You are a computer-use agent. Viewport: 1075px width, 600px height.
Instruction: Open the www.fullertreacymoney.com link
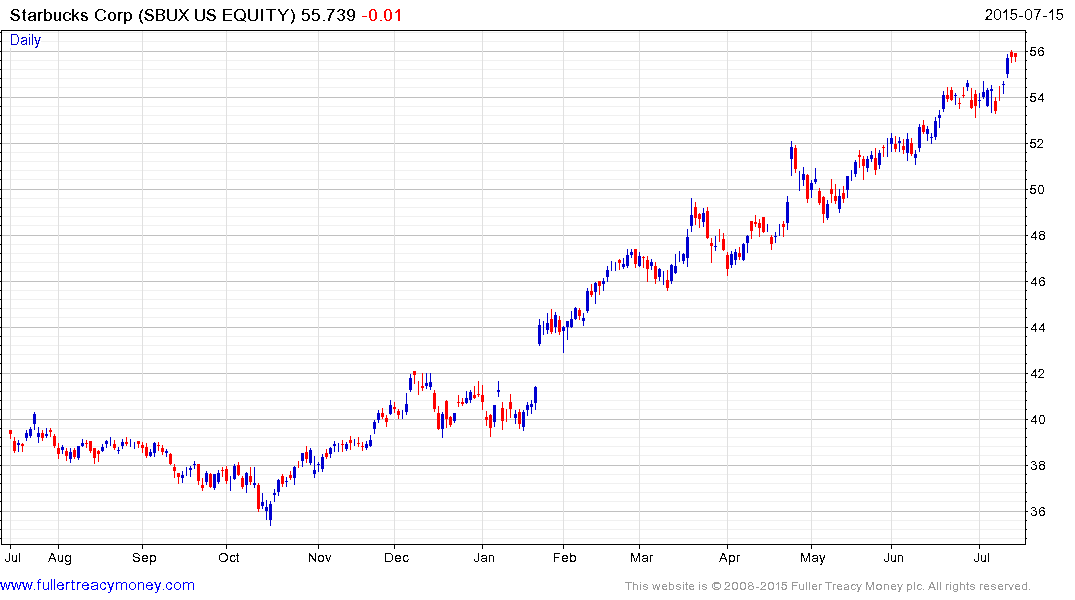coord(97,585)
